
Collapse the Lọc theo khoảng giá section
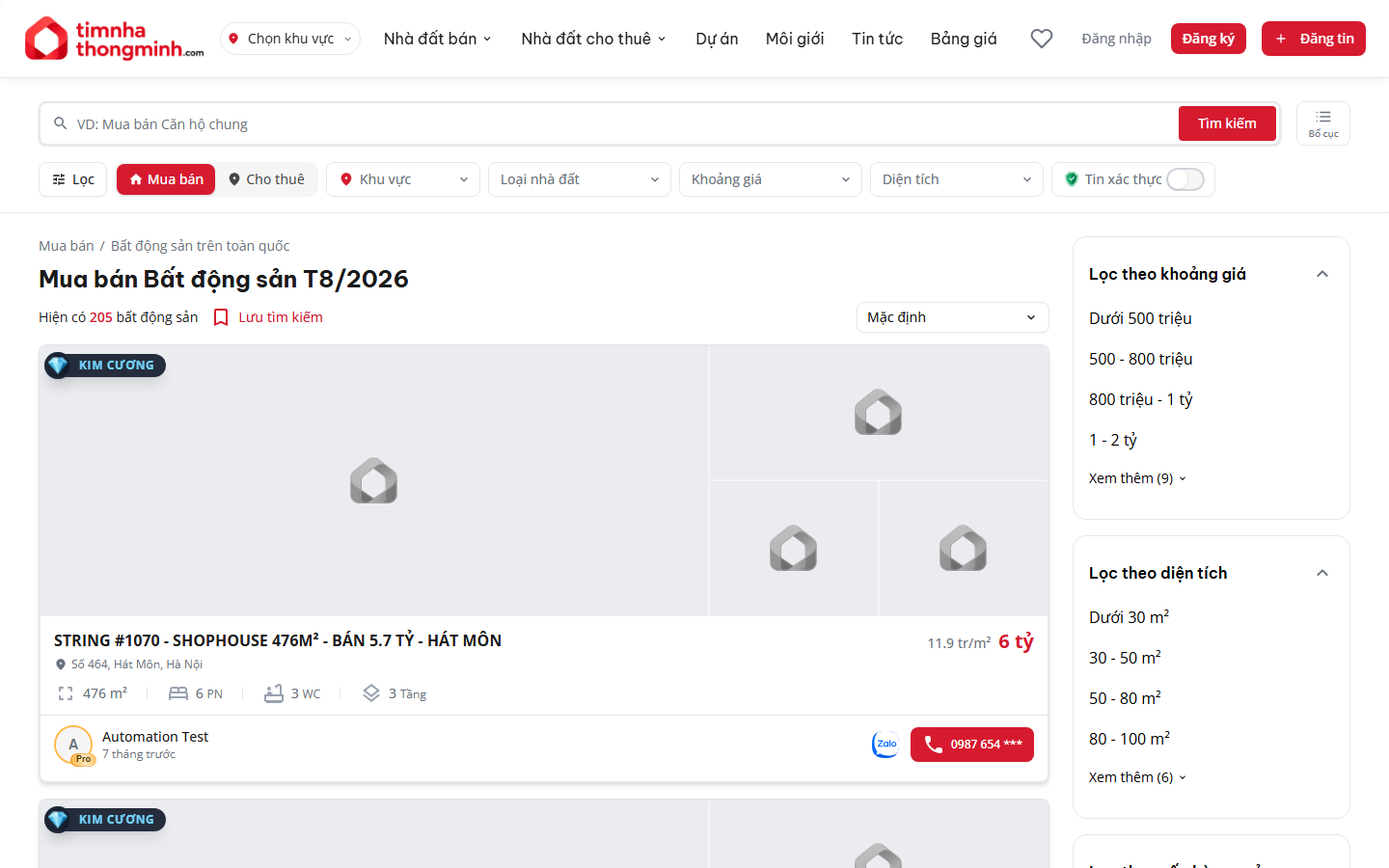tap(1322, 274)
